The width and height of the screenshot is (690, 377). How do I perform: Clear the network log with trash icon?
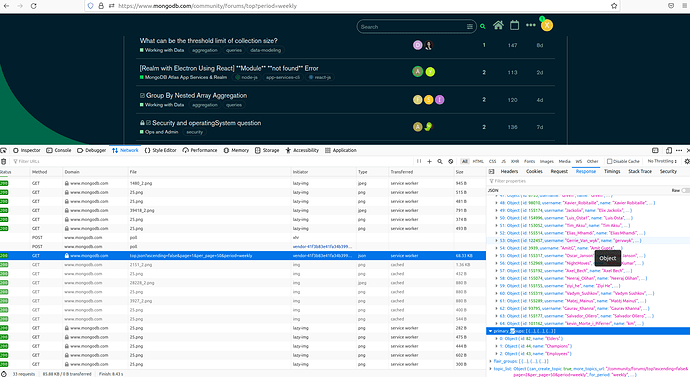4,161
